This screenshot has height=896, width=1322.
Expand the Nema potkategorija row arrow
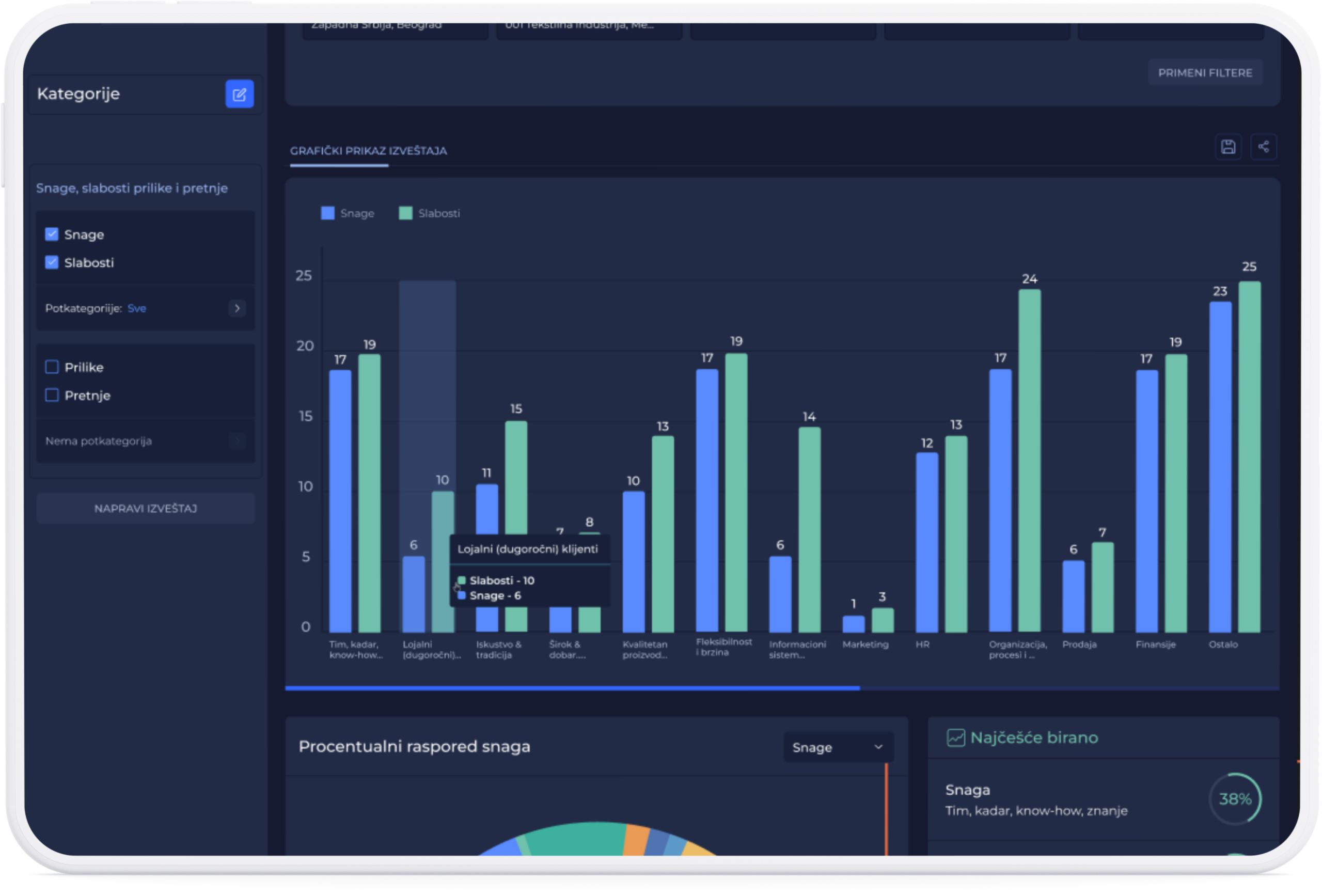coord(237,441)
